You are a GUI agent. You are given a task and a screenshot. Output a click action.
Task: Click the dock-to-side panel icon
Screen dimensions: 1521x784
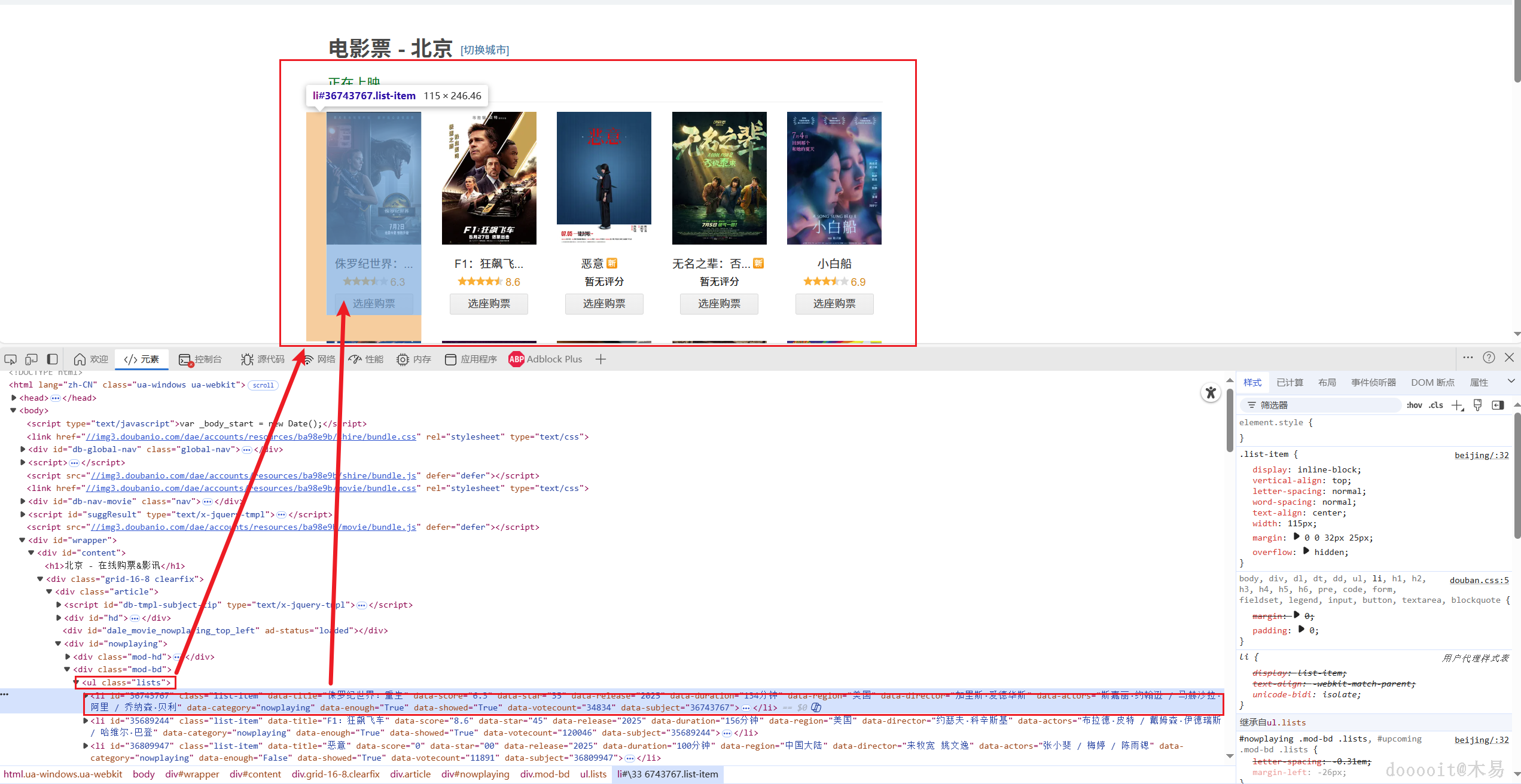53,359
